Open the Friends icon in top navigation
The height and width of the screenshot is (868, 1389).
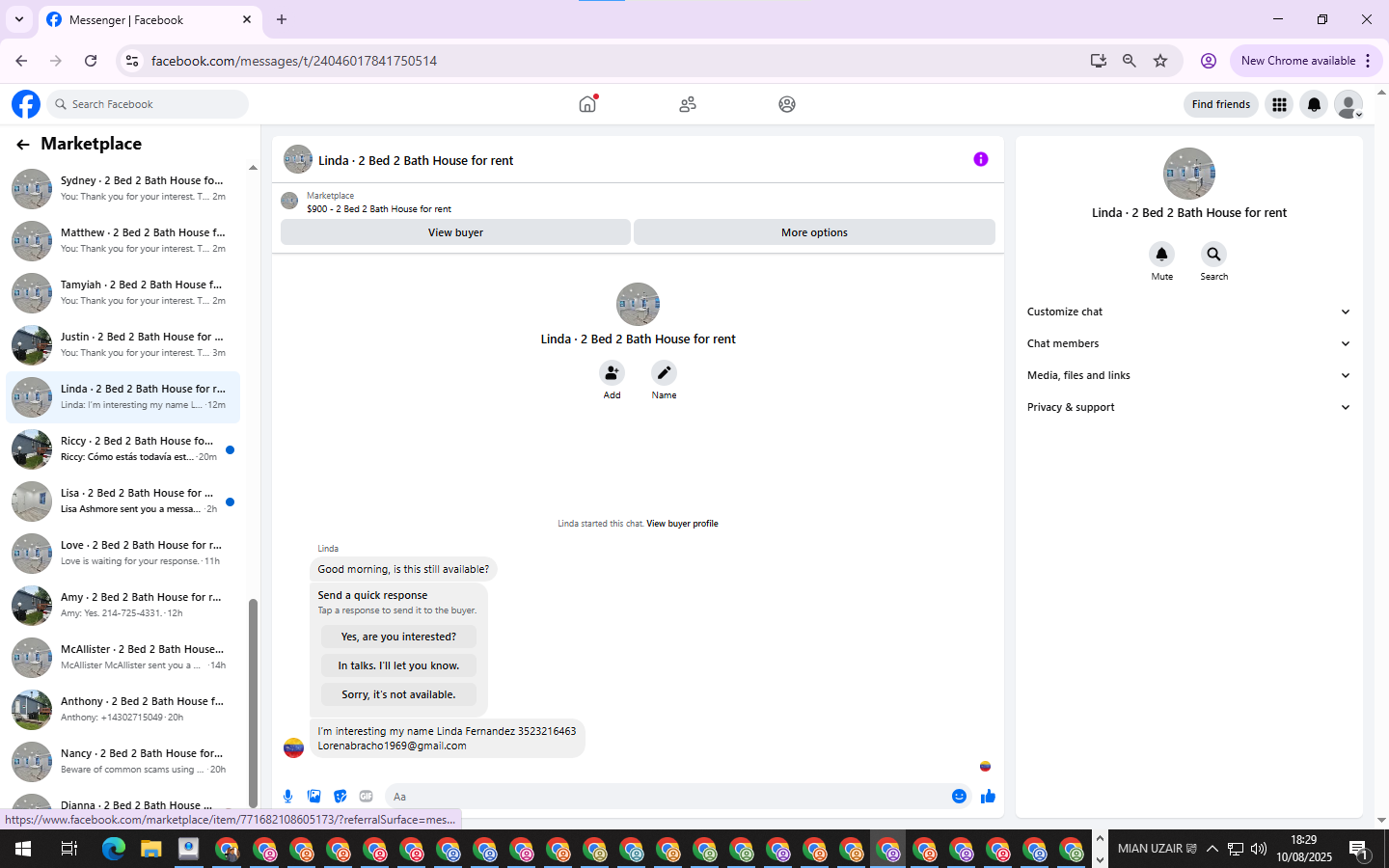tap(688, 104)
